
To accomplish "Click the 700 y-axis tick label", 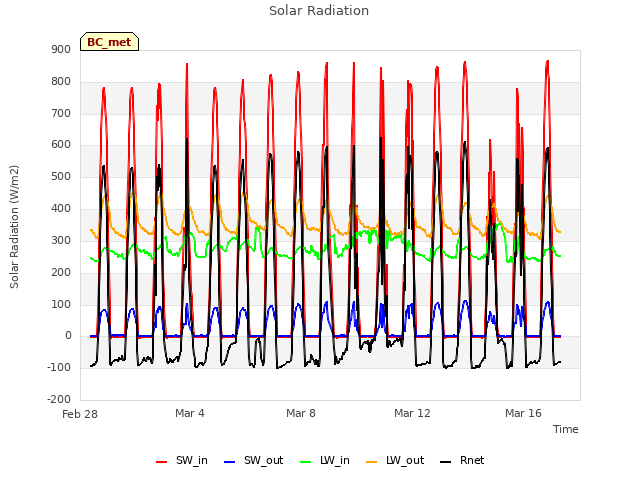I will click(x=61, y=113).
